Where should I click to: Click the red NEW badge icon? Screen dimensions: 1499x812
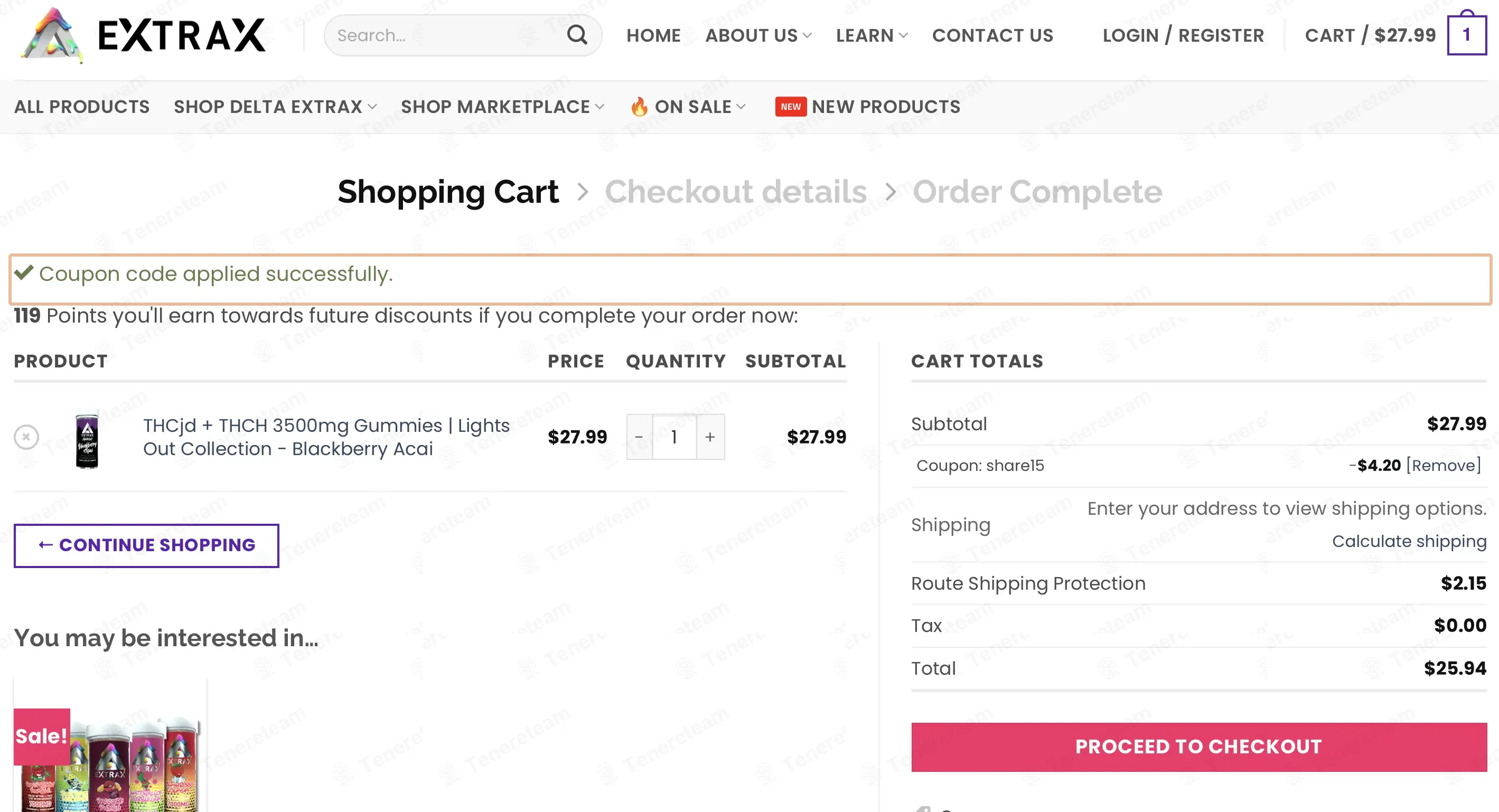point(791,107)
